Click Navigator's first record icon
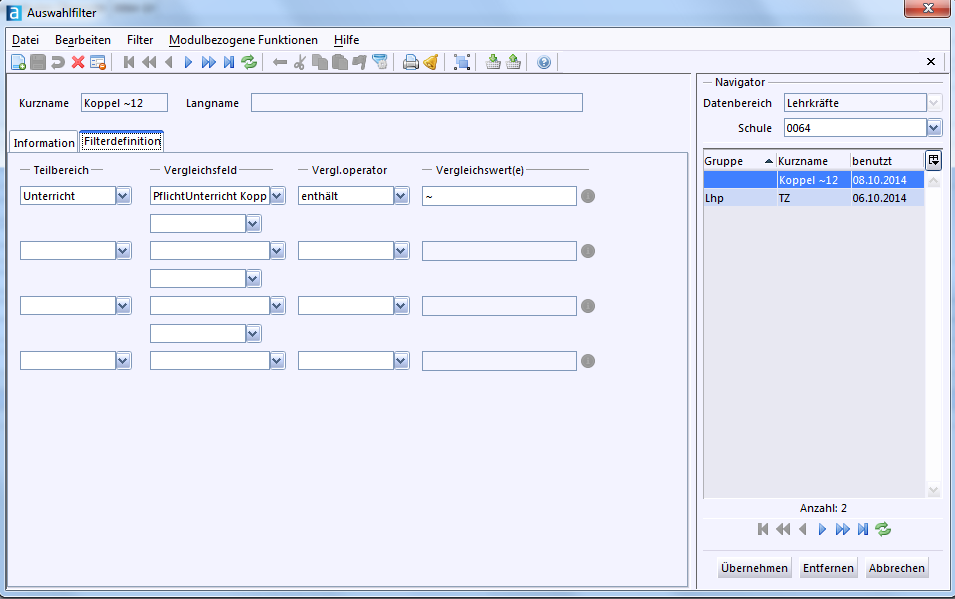 tap(763, 530)
